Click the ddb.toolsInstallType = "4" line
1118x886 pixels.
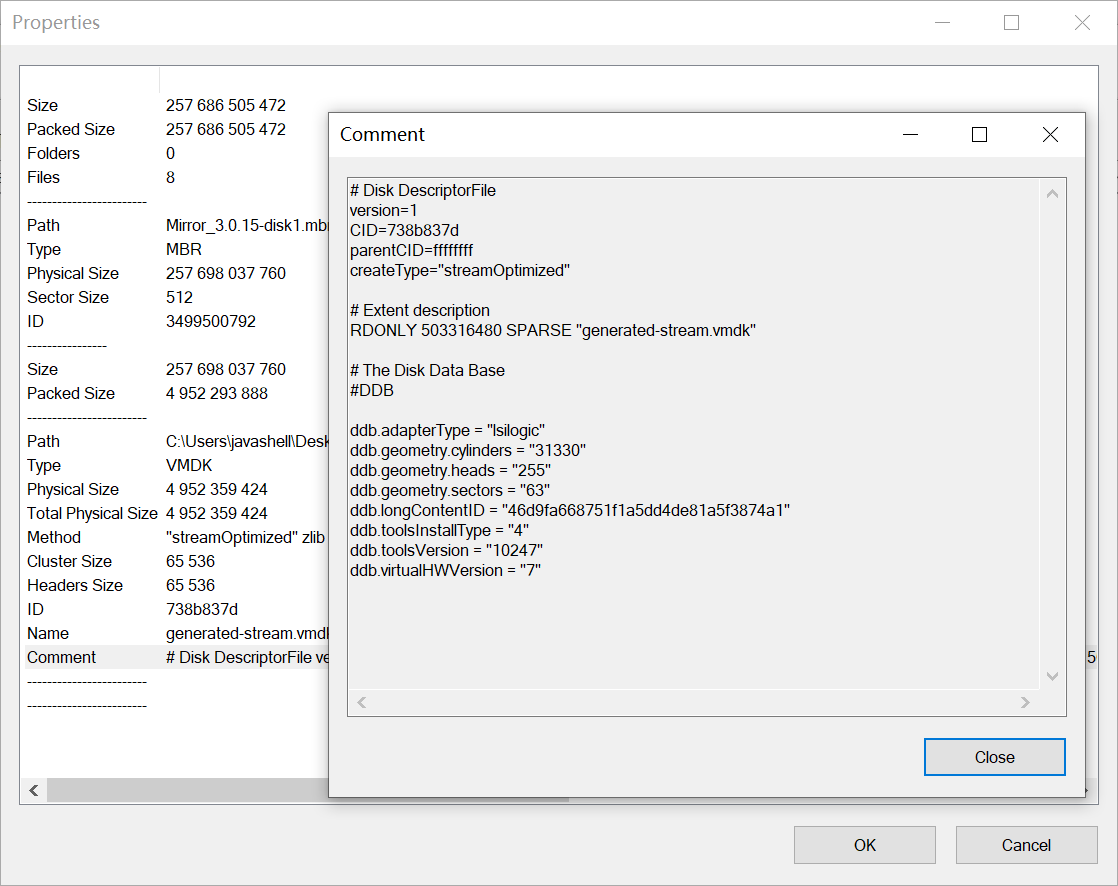[439, 530]
